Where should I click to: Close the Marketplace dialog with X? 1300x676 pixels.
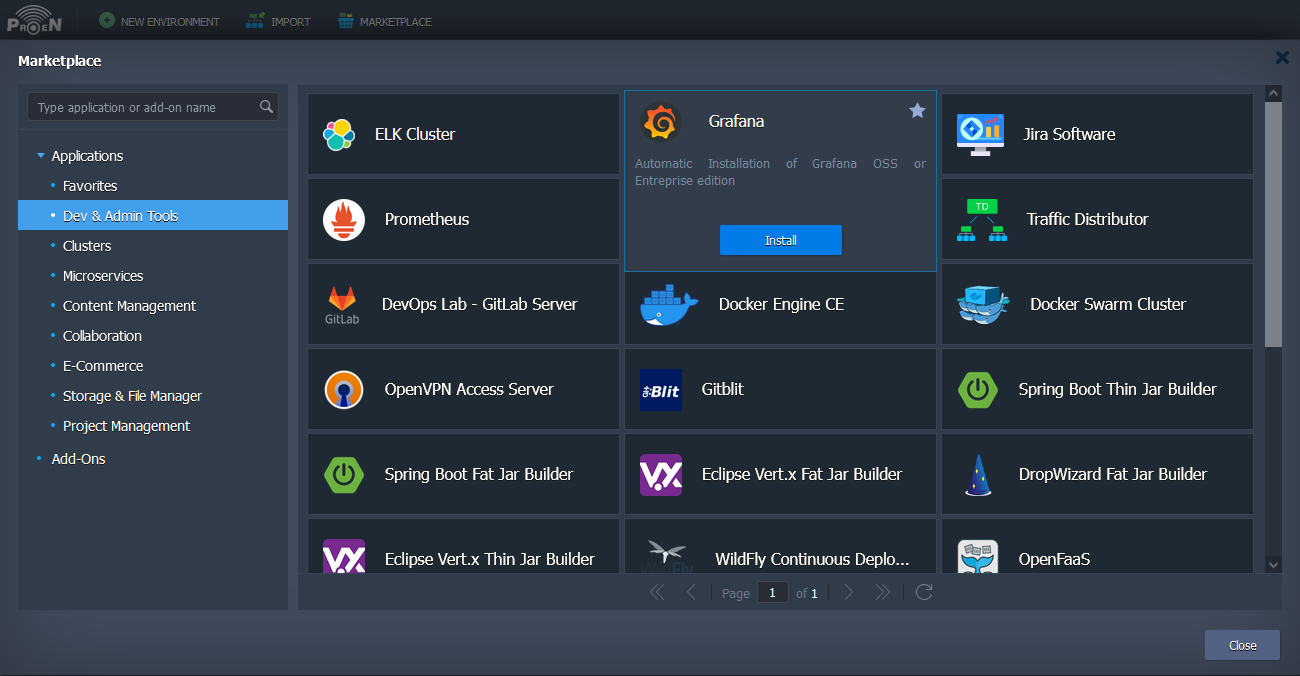pos(1282,58)
